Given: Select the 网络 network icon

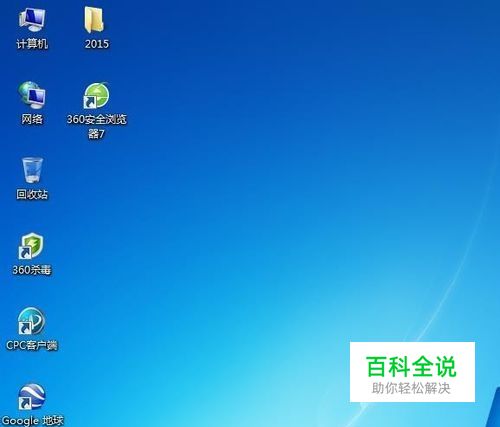Looking at the screenshot, I should click(x=32, y=95).
